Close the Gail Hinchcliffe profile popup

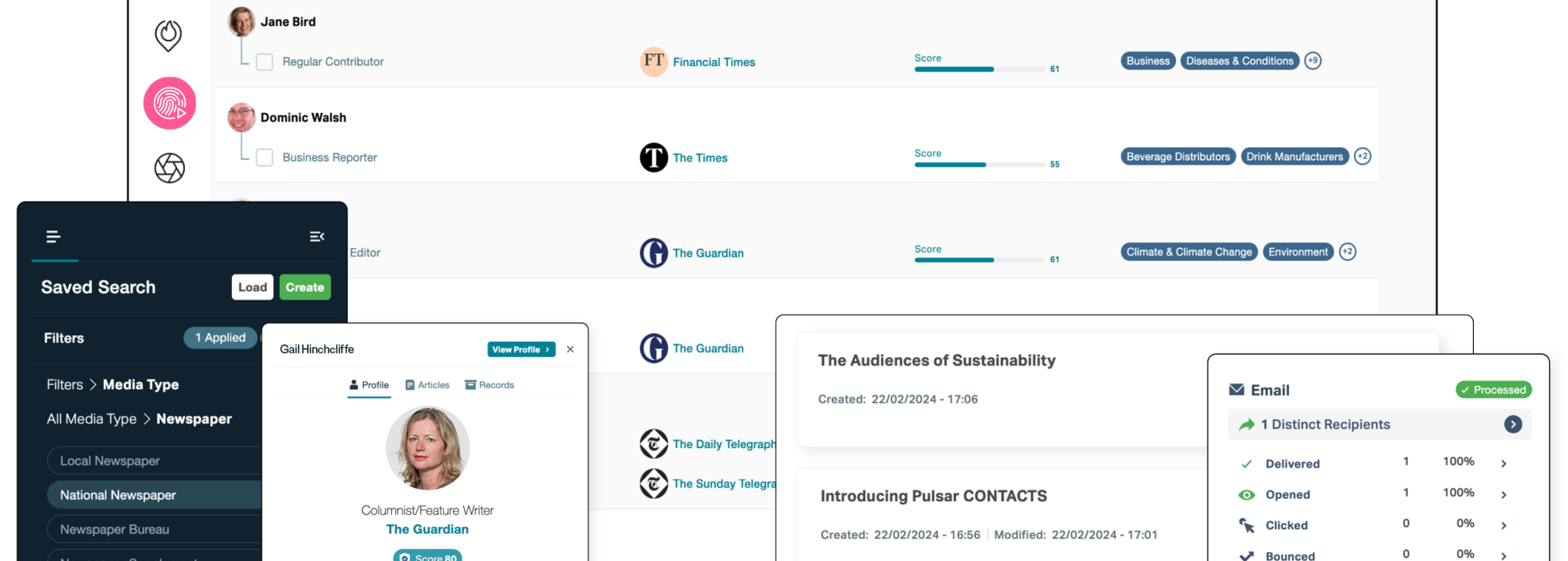[570, 349]
